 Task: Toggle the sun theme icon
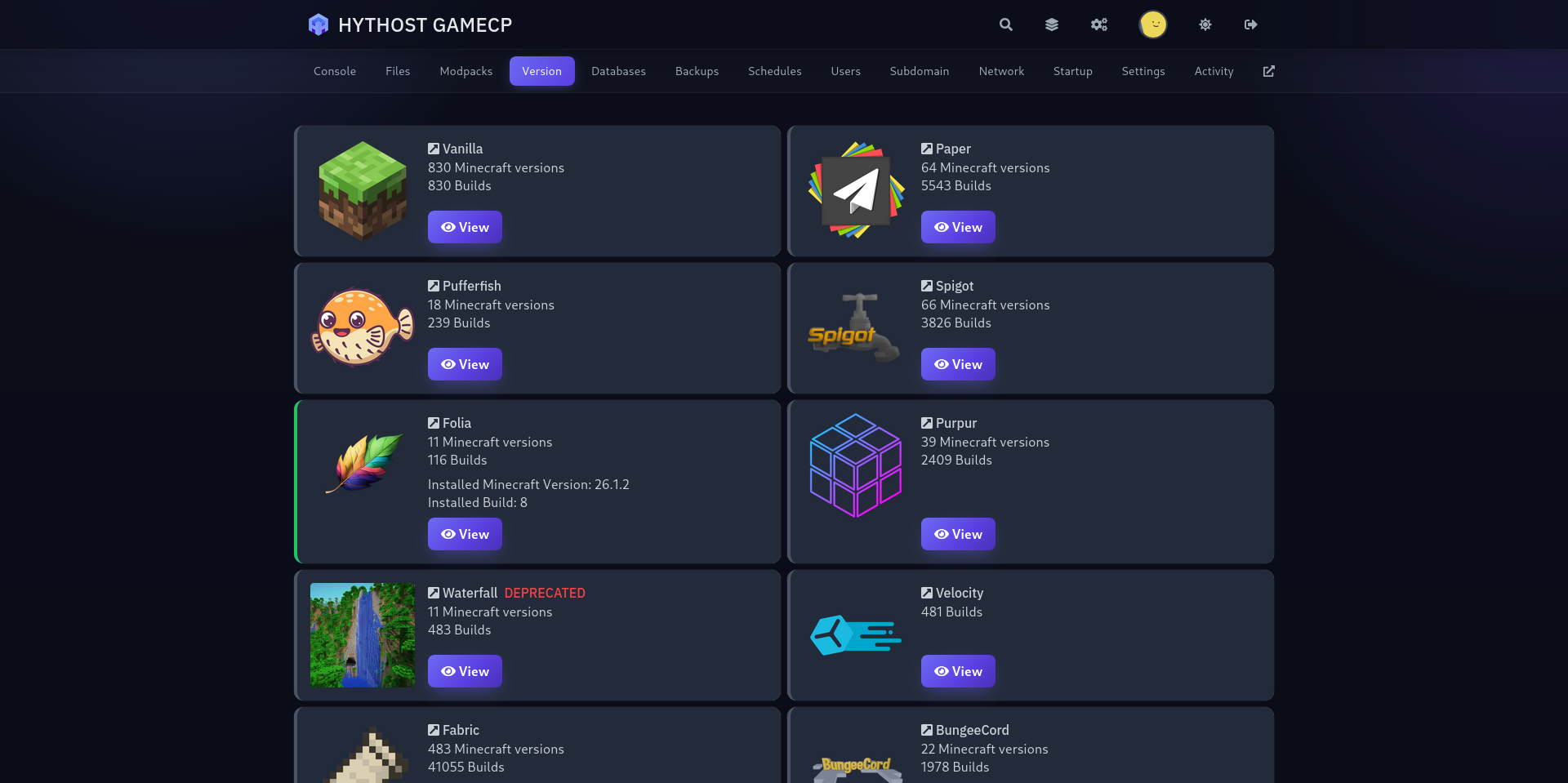(1205, 24)
